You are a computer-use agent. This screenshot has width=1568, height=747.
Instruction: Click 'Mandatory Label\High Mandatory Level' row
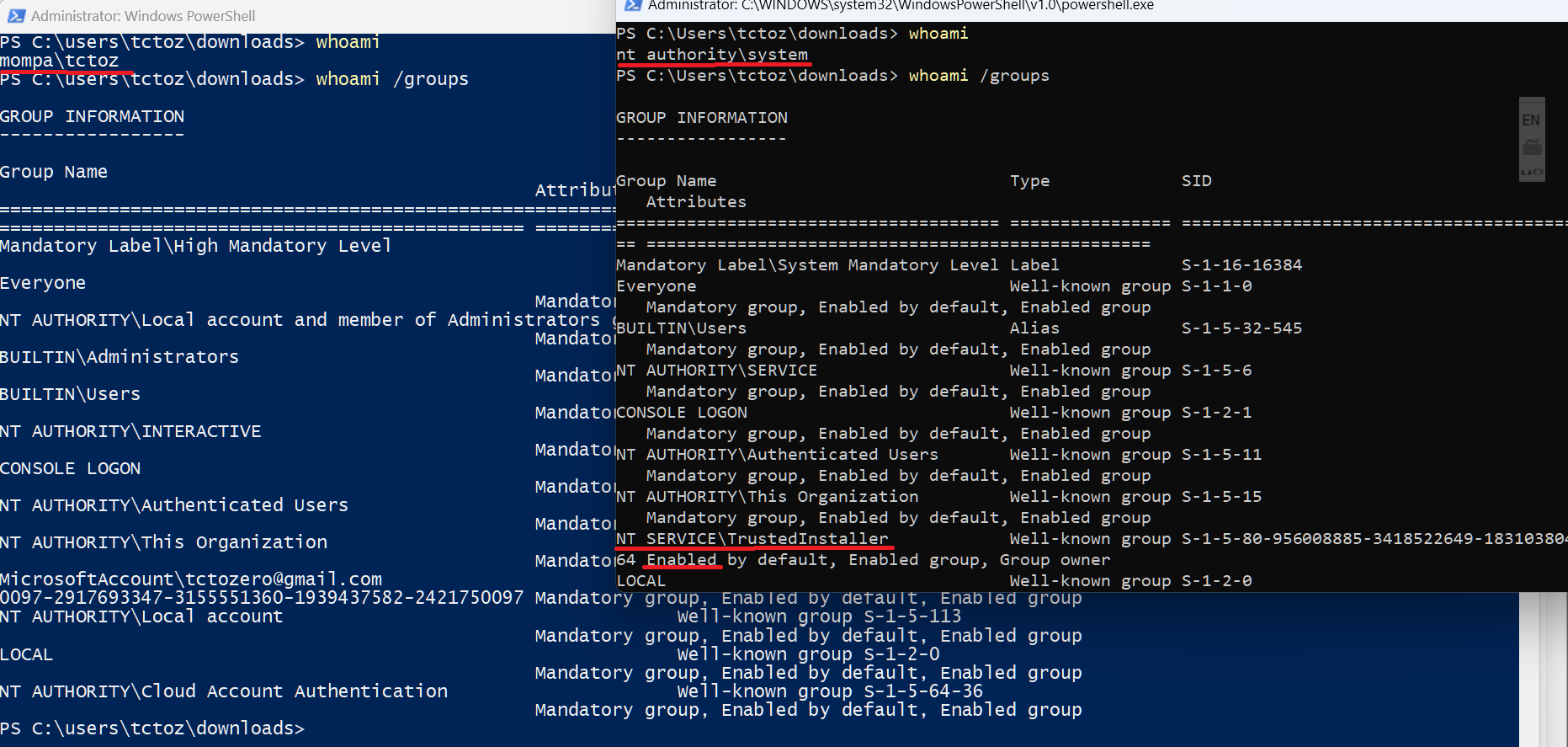(195, 246)
